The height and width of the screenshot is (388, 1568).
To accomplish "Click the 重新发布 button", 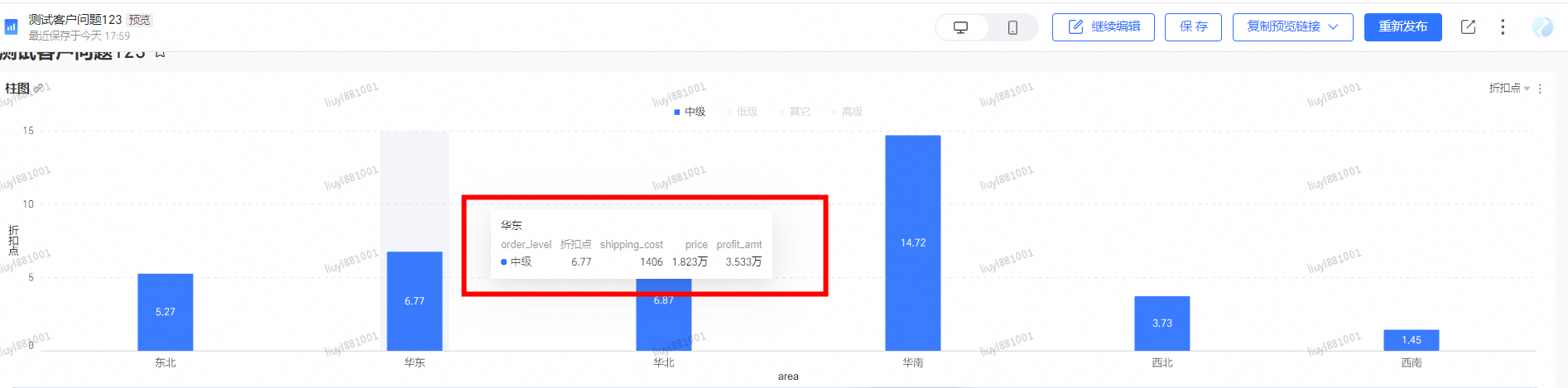I will click(1402, 27).
